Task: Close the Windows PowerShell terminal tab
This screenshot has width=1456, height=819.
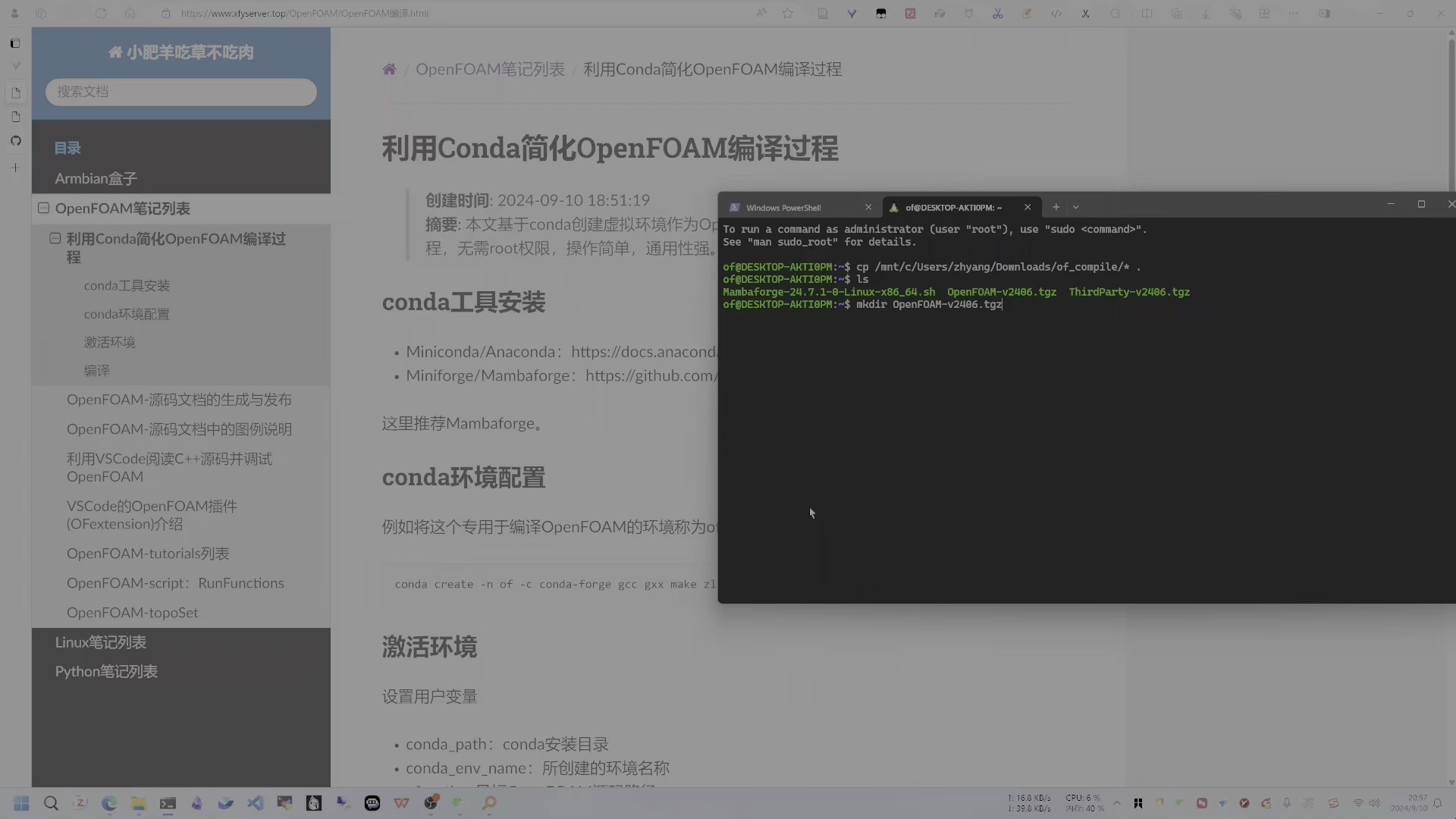Action: tap(868, 207)
